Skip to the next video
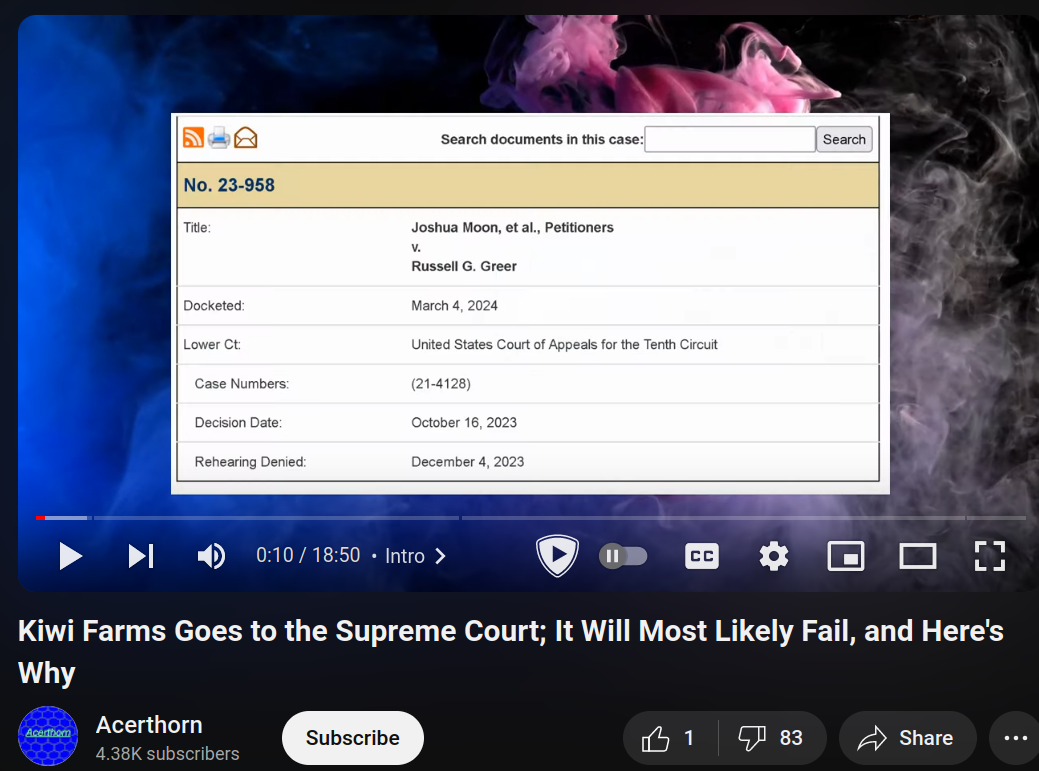This screenshot has width=1039, height=771. pyautogui.click(x=141, y=556)
